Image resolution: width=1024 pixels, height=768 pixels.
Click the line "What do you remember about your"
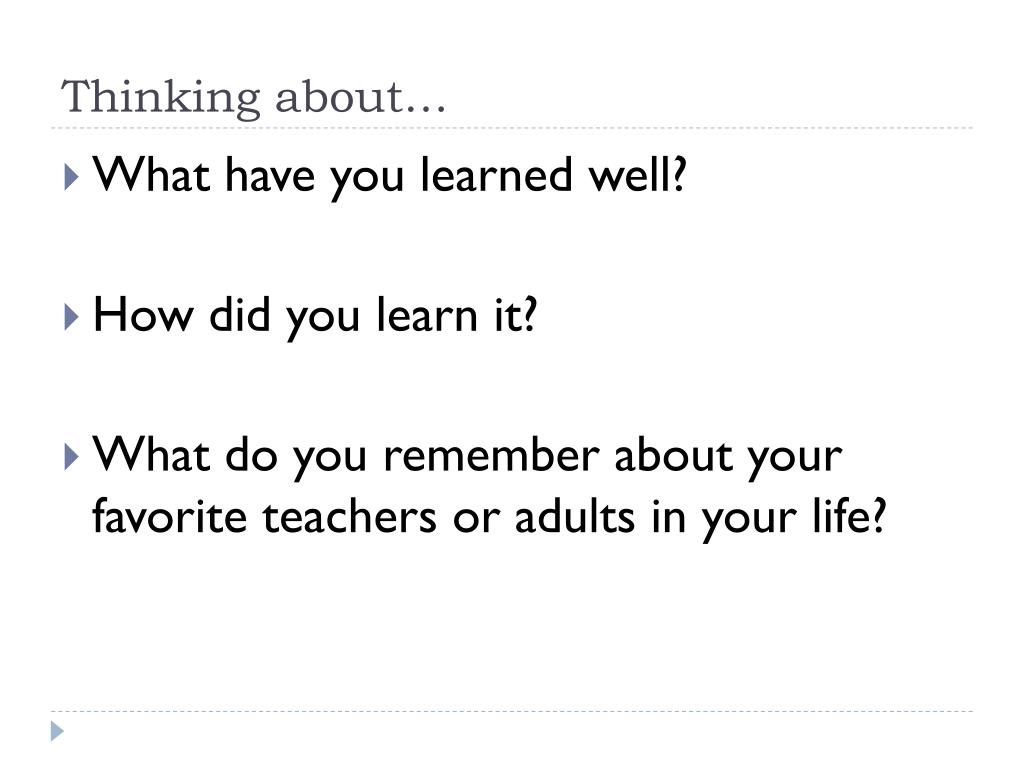[x=467, y=456]
